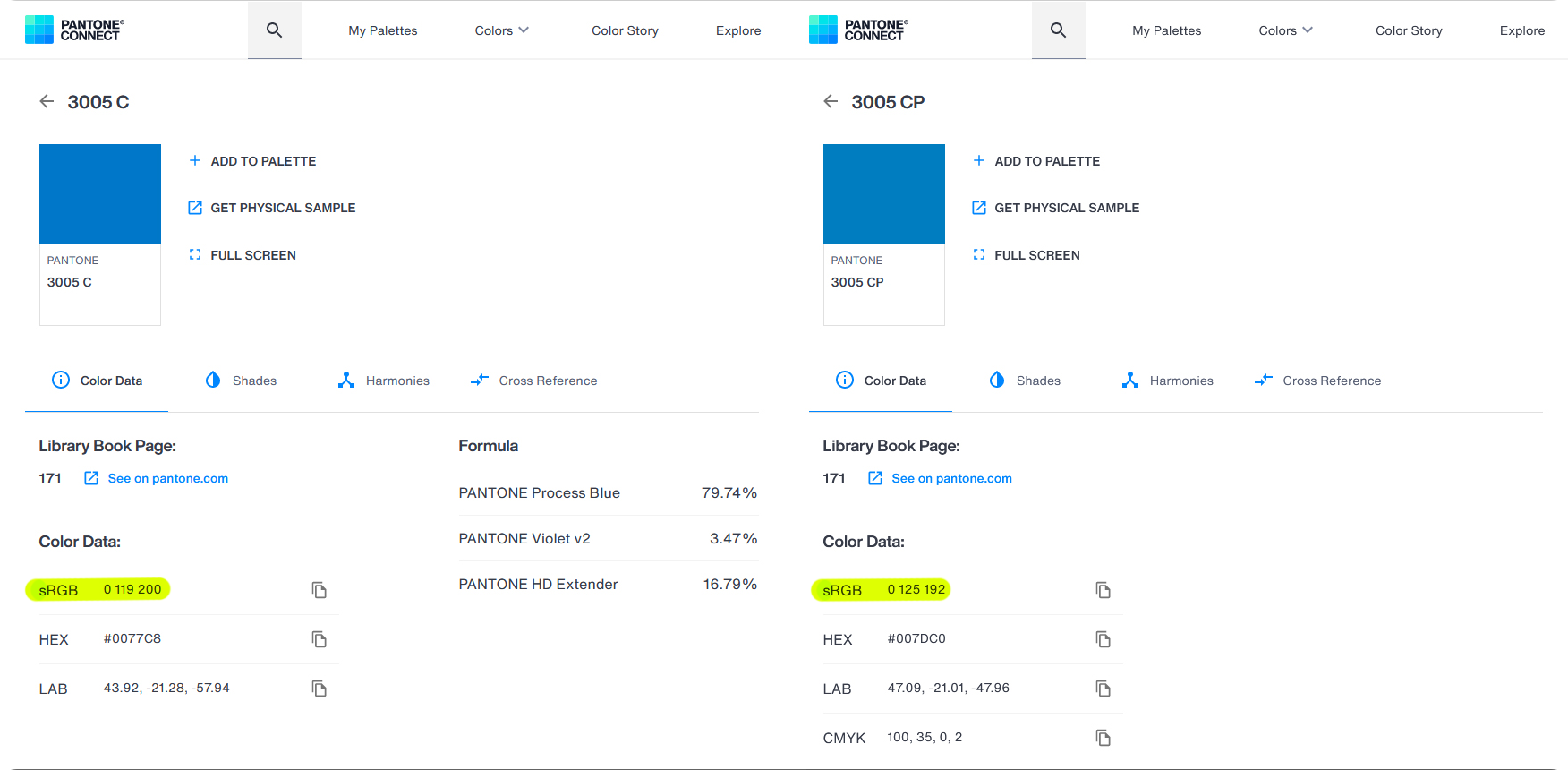1568x770 pixels.
Task: Expand the Colors dropdown in left header
Action: 501,30
